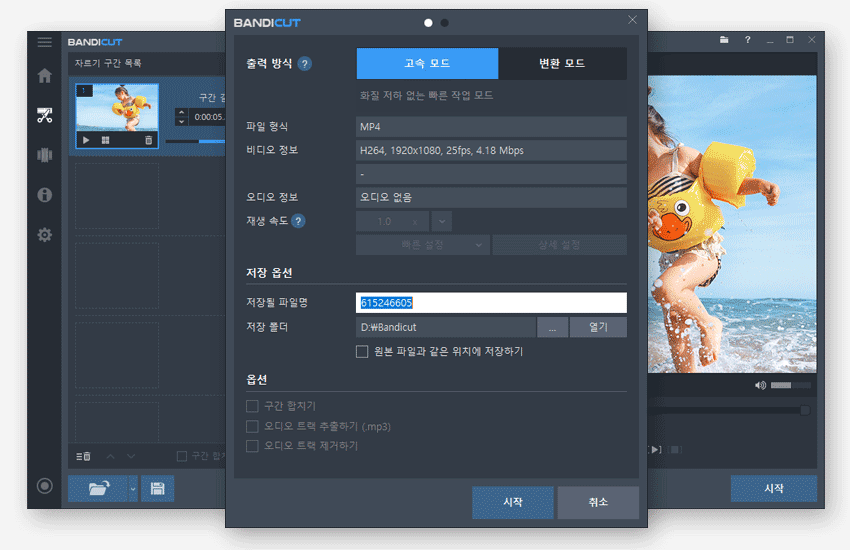Close the export dialog
The height and width of the screenshot is (550, 850).
click(632, 20)
